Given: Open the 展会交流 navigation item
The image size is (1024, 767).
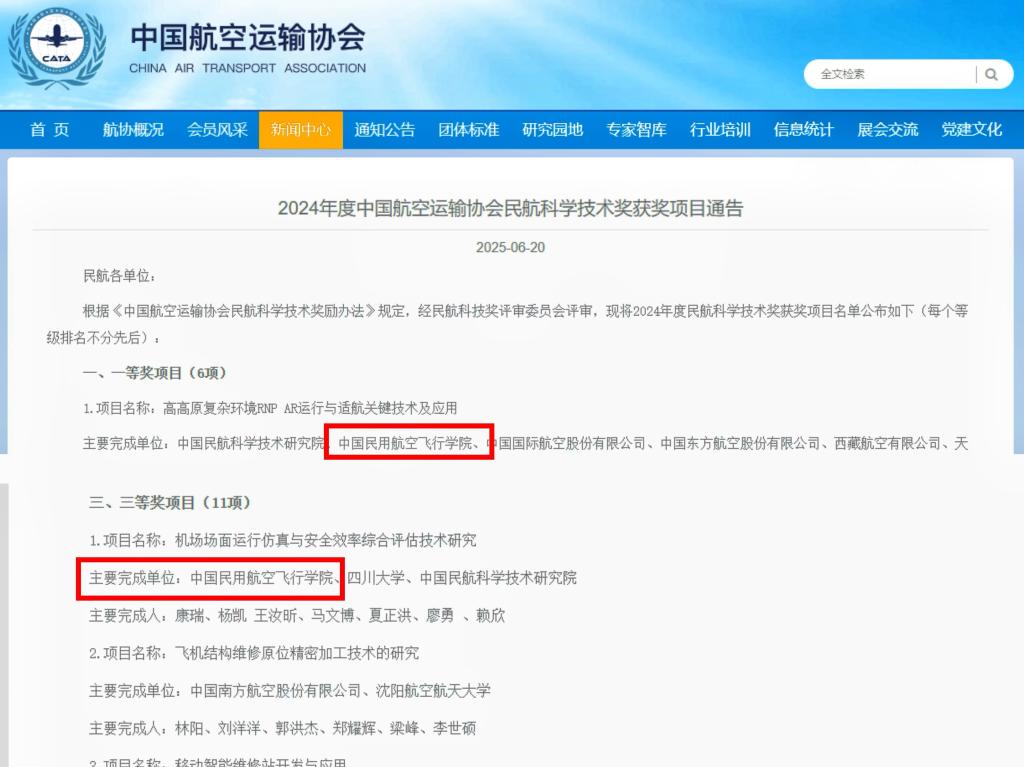Looking at the screenshot, I should pyautogui.click(x=888, y=129).
